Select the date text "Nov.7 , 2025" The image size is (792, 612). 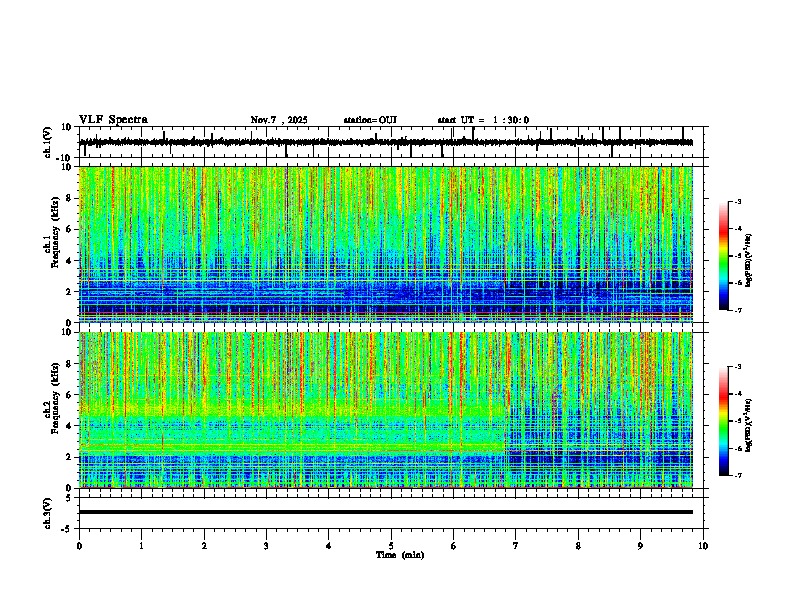279,120
